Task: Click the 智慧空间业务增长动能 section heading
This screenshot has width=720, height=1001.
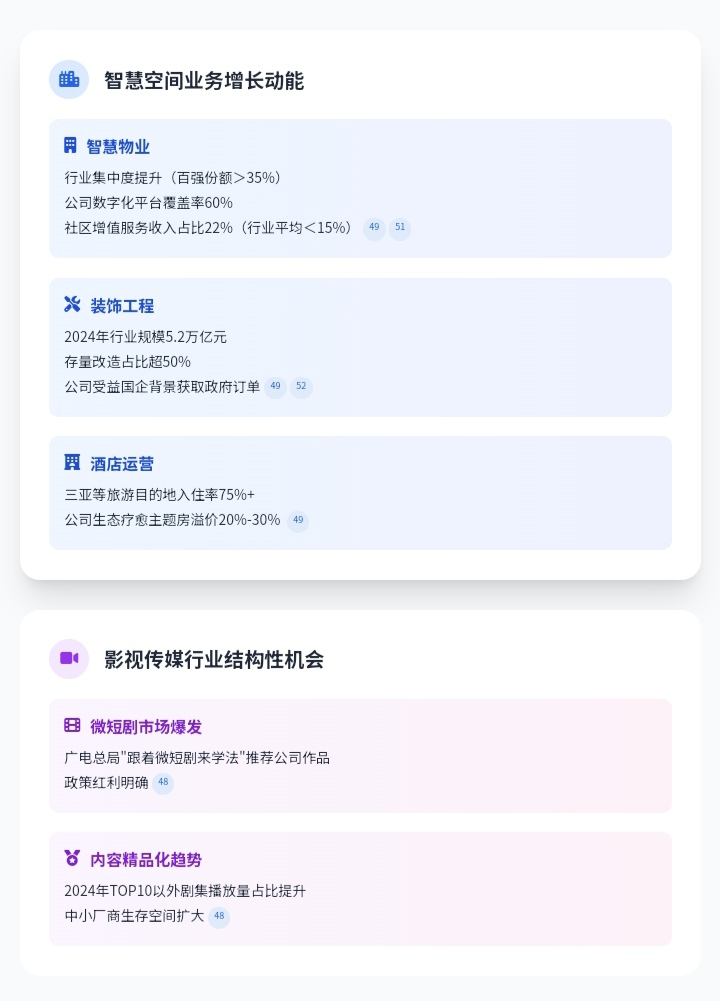Action: (204, 81)
